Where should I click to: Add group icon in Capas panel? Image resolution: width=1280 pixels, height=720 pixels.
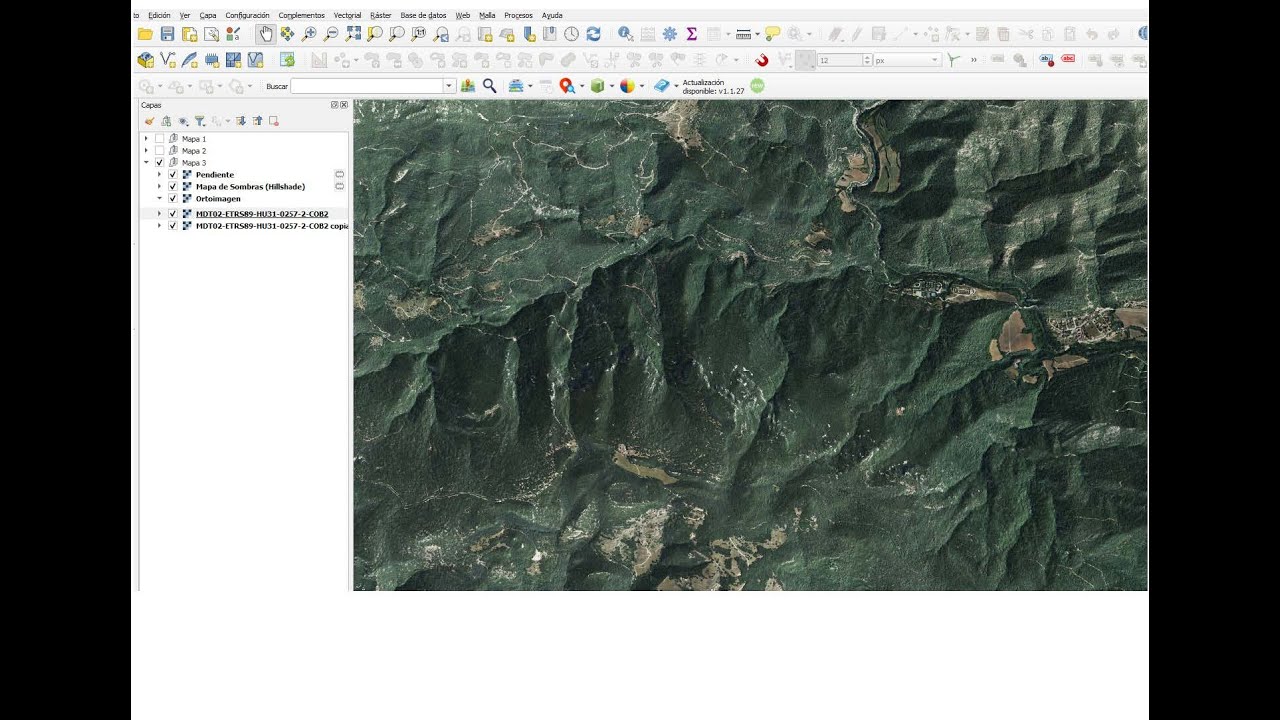pyautogui.click(x=166, y=121)
